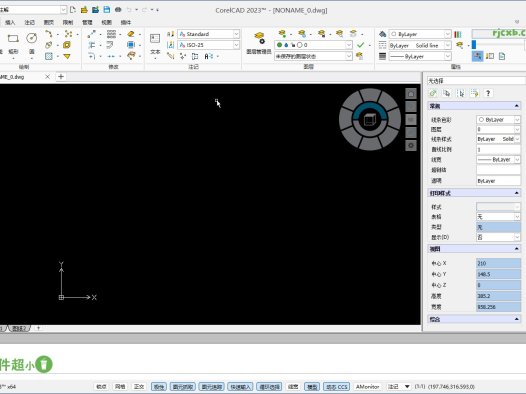
Task: Open the Constraints (限制) ribbon tab
Action: tap(68, 22)
